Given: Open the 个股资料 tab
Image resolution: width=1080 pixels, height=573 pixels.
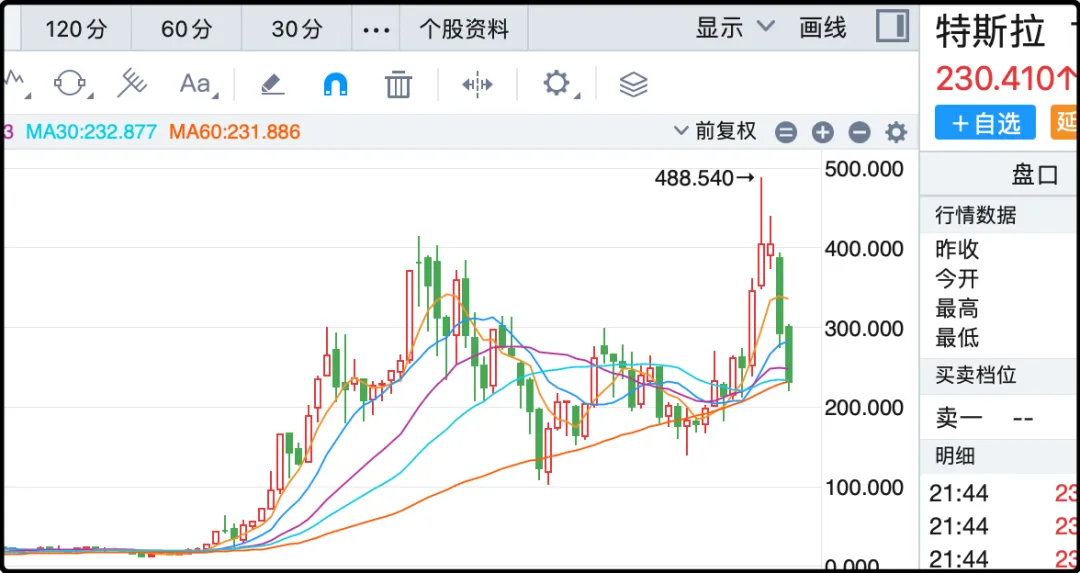Looking at the screenshot, I should click(x=463, y=29).
